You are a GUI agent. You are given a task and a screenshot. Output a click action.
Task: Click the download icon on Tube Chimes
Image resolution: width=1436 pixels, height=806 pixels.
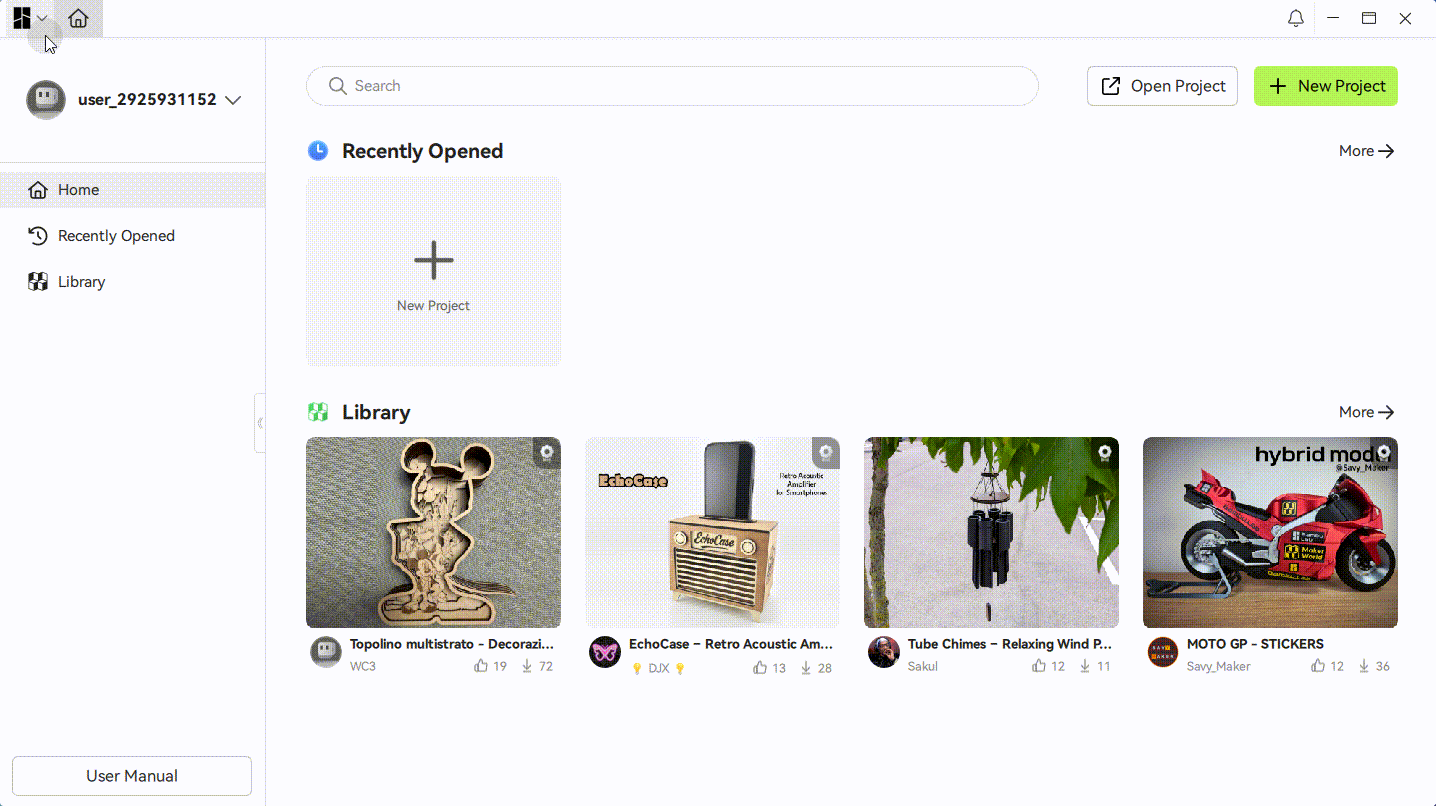click(x=1085, y=666)
